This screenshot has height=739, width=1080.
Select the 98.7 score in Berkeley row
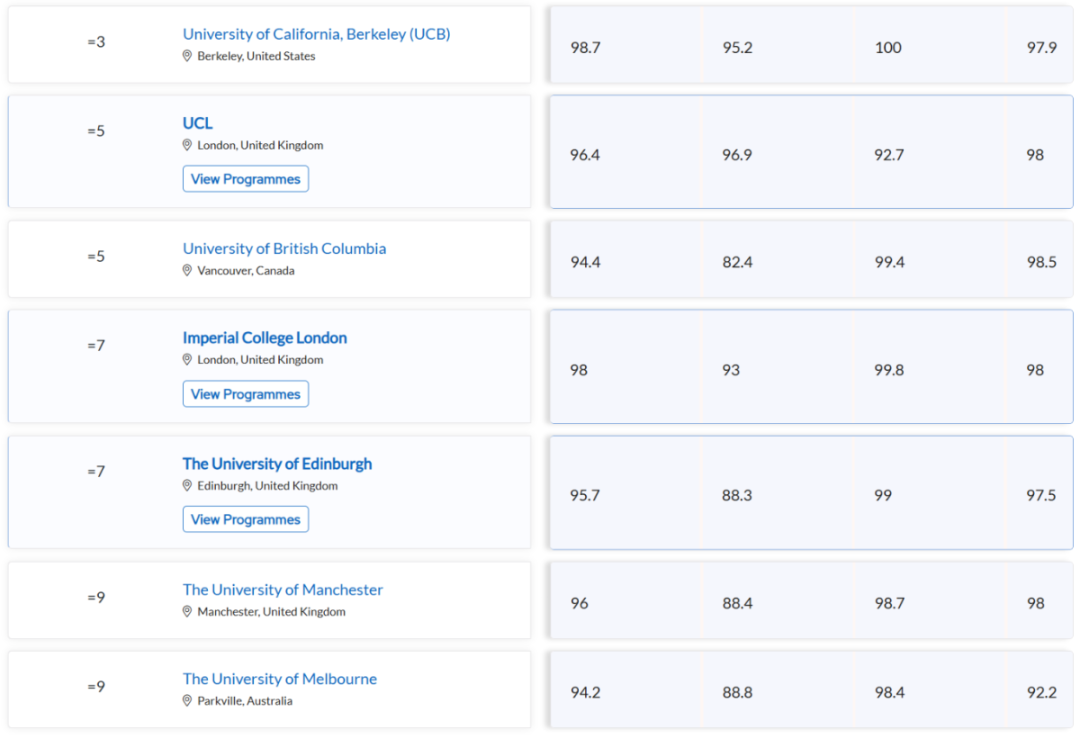pos(585,48)
